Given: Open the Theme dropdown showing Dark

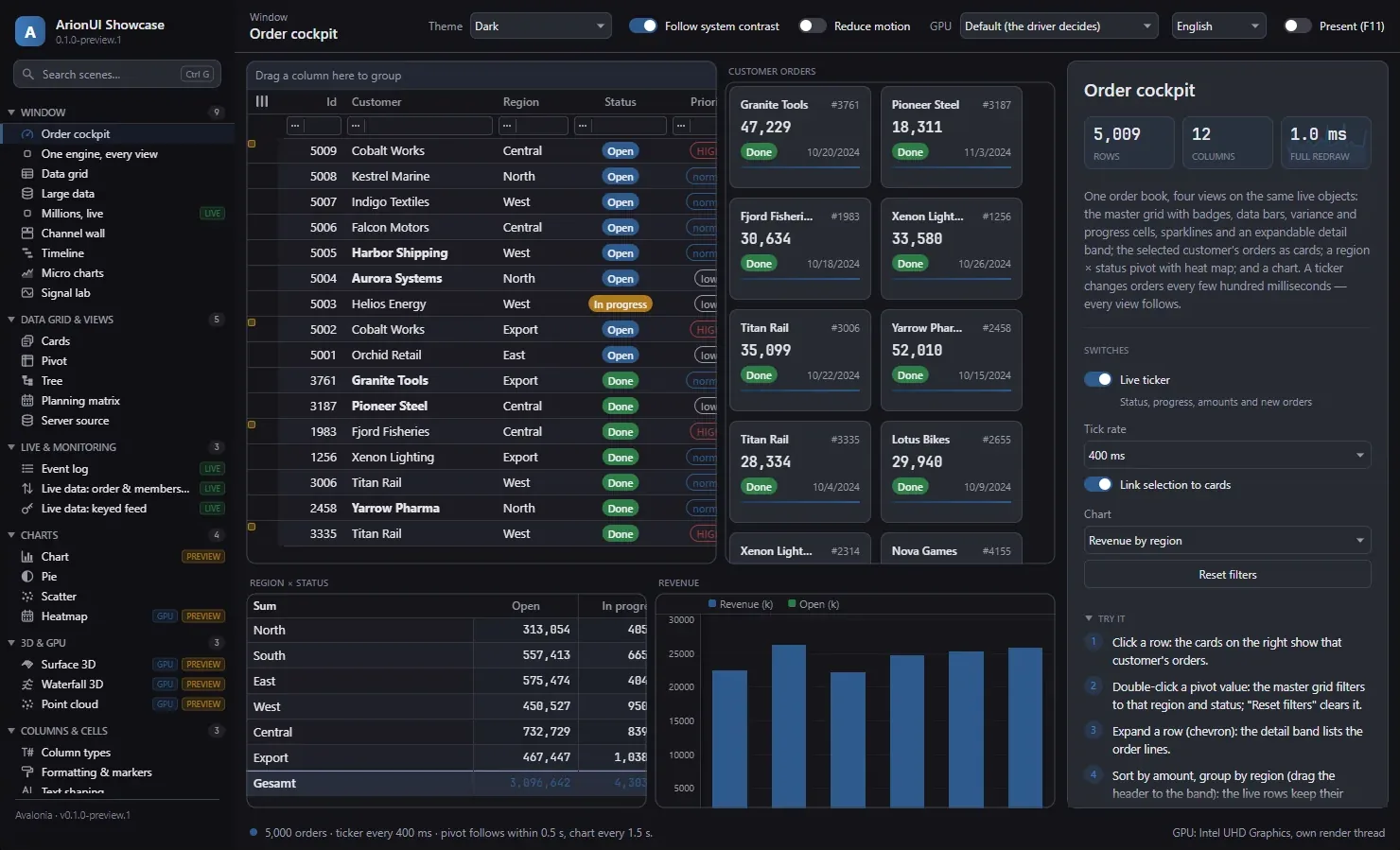Looking at the screenshot, I should tap(541, 26).
